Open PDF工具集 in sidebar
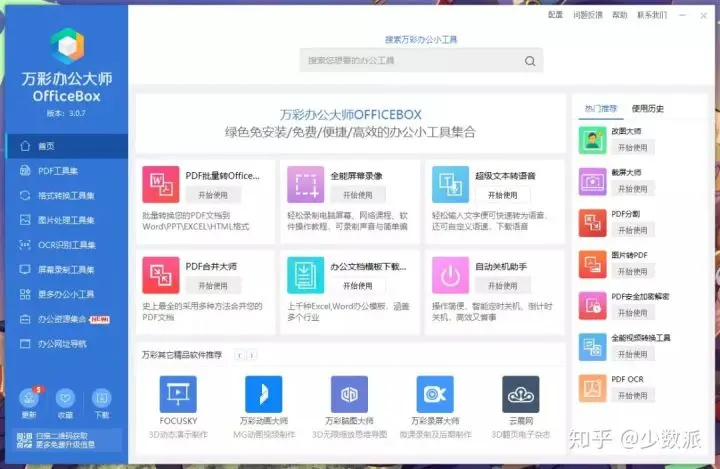The image size is (720, 469). click(x=67, y=171)
